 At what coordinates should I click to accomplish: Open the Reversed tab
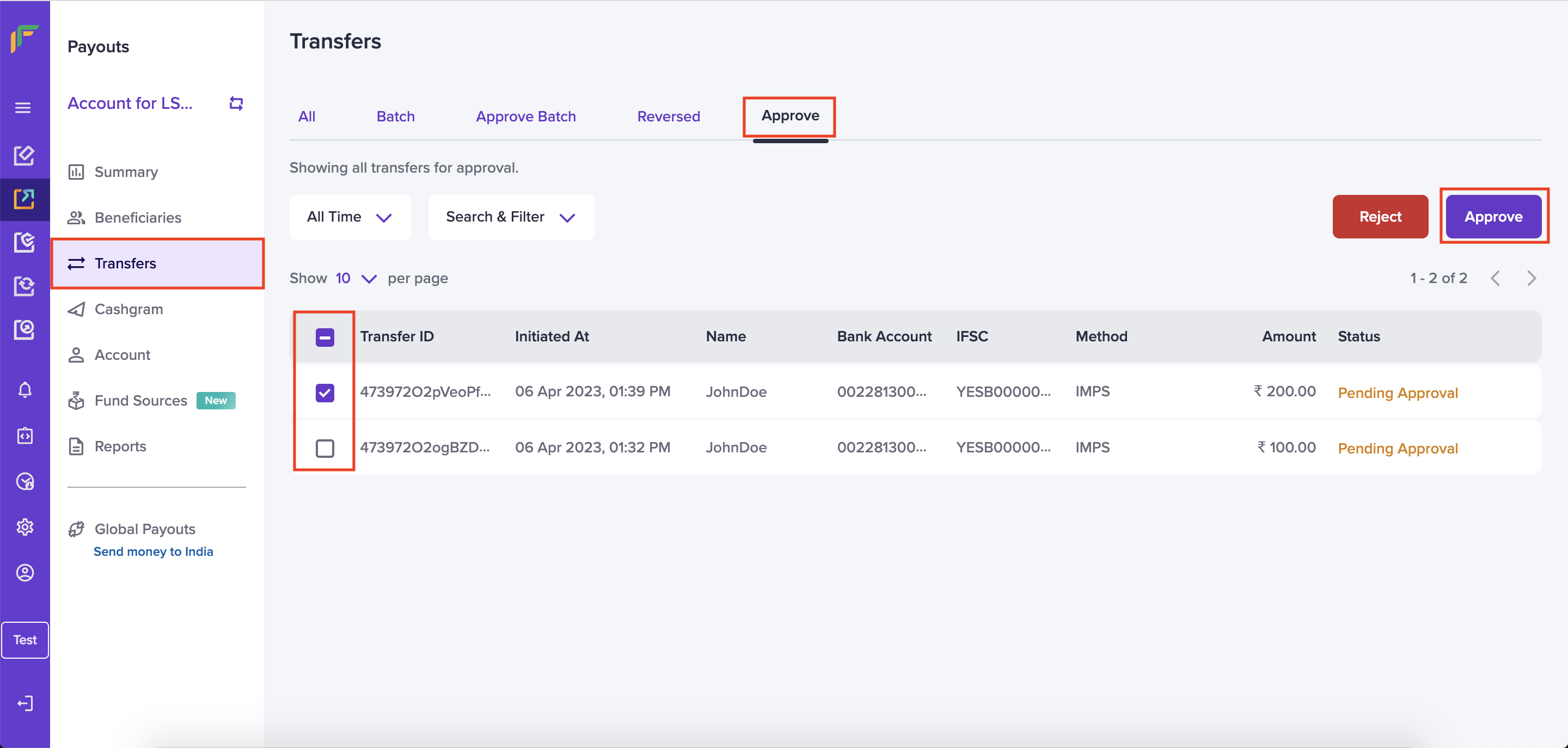pyautogui.click(x=669, y=117)
